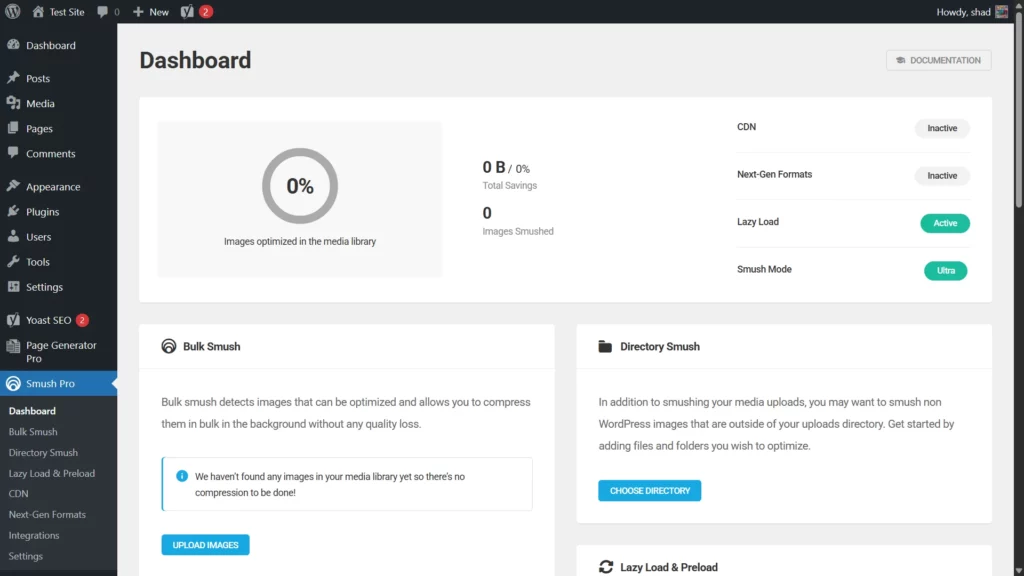Click the Tools wrench icon
Viewport: 1024px width, 576px height.
point(13,262)
